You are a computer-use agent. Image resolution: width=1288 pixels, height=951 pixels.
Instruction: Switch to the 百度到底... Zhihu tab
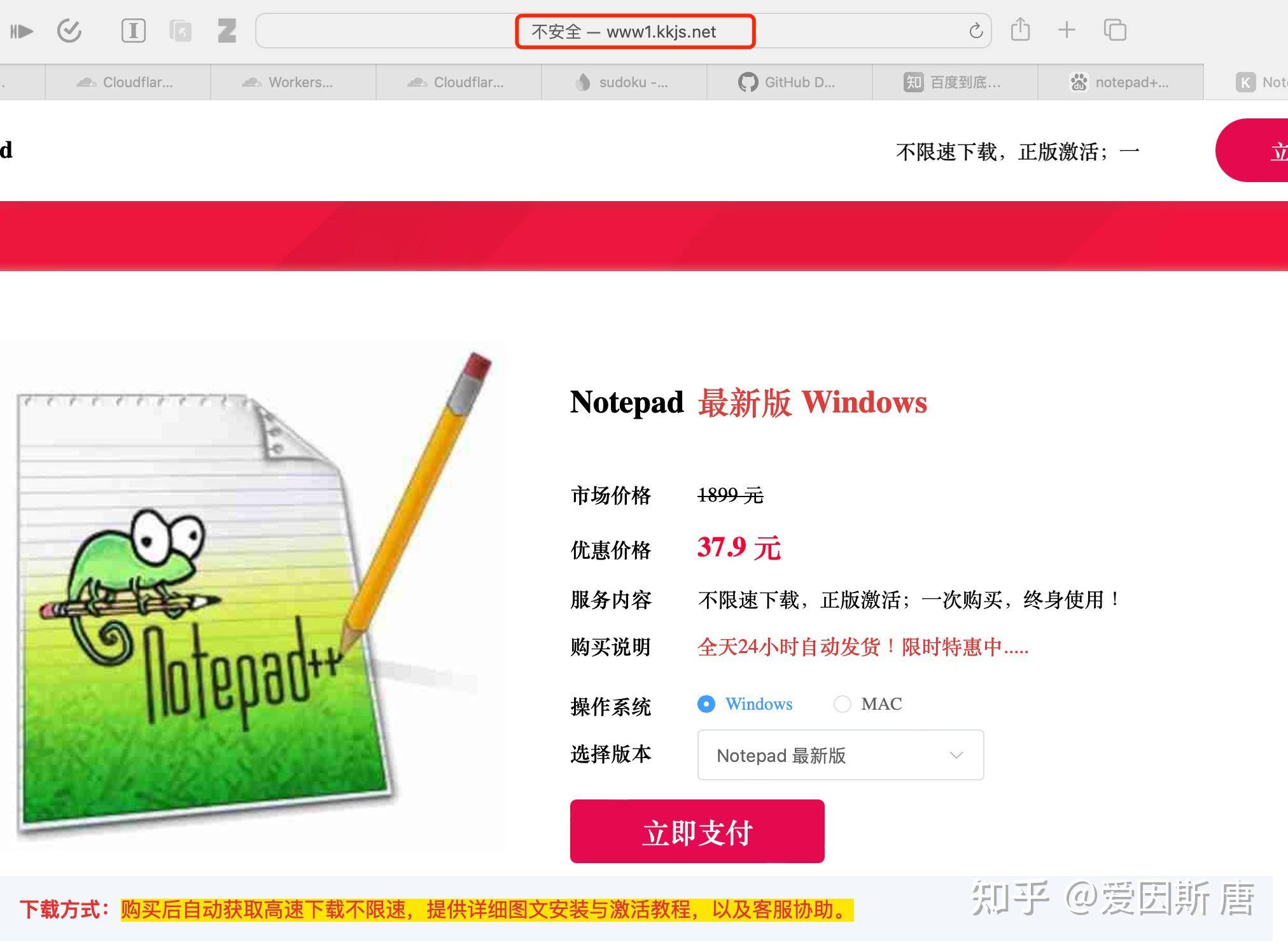[x=955, y=82]
